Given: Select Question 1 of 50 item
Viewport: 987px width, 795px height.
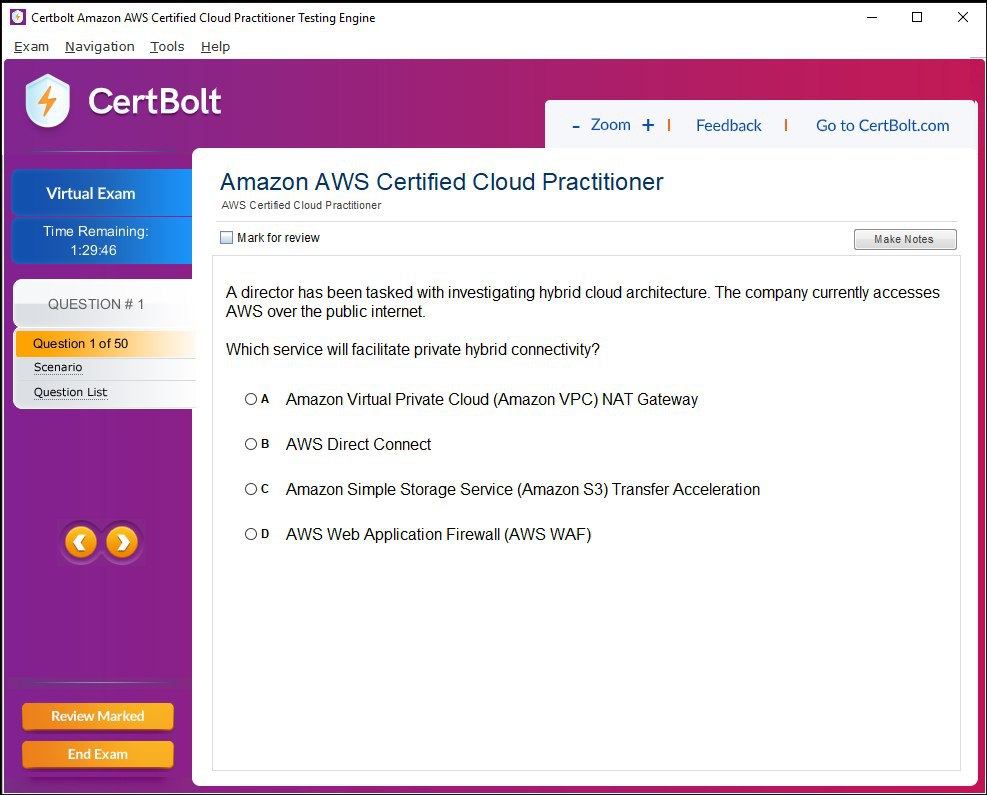Looking at the screenshot, I should (x=106, y=344).
